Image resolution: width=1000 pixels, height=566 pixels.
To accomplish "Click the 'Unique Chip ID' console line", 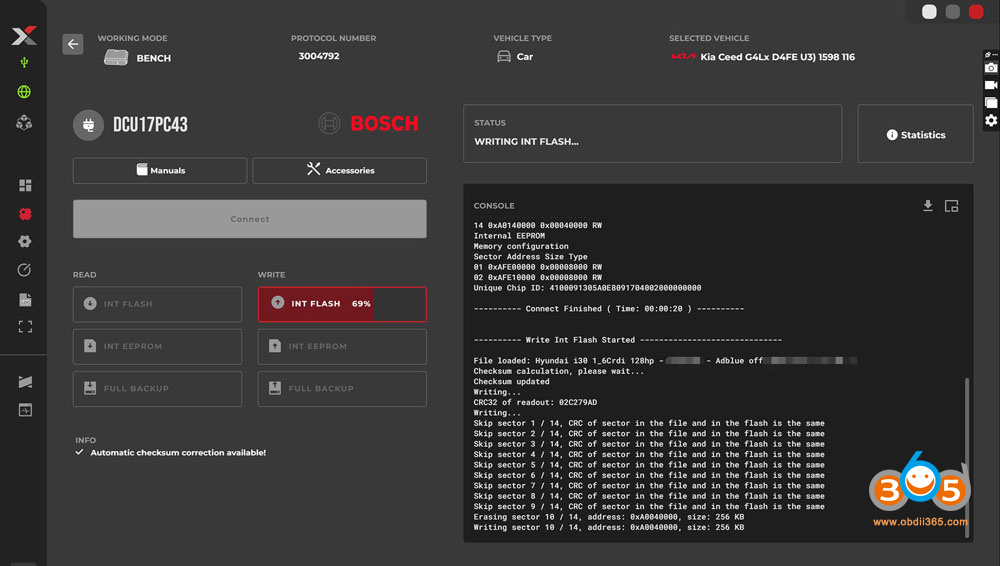I will (587, 288).
